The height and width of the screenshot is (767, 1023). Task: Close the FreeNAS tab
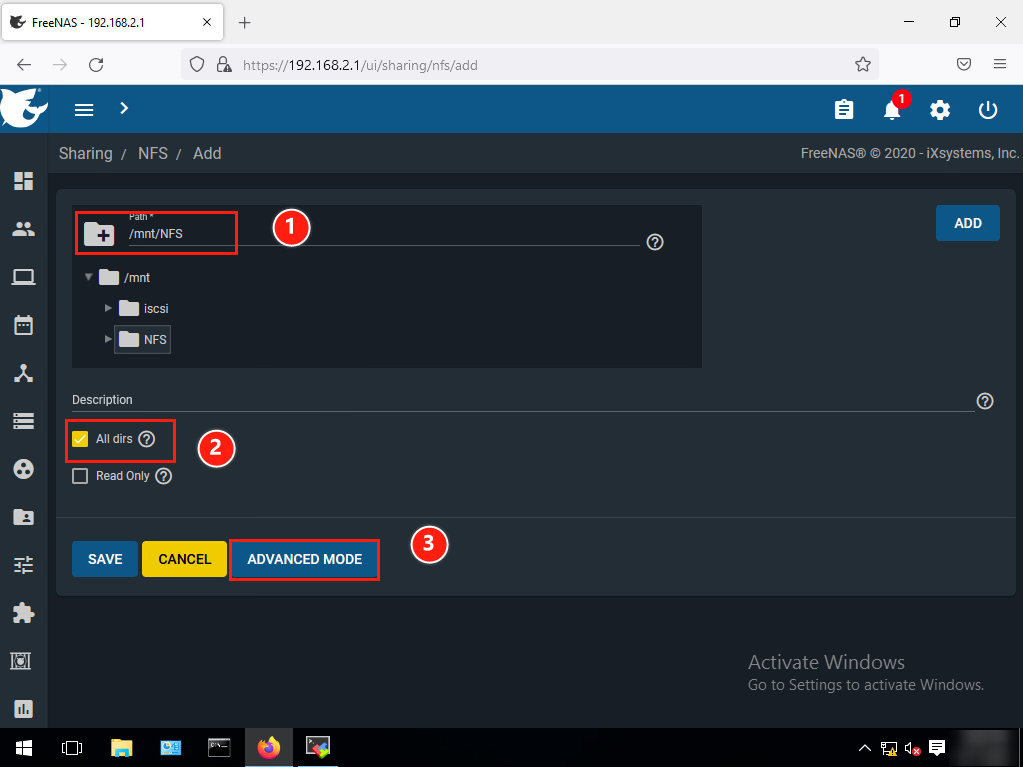coord(207,22)
